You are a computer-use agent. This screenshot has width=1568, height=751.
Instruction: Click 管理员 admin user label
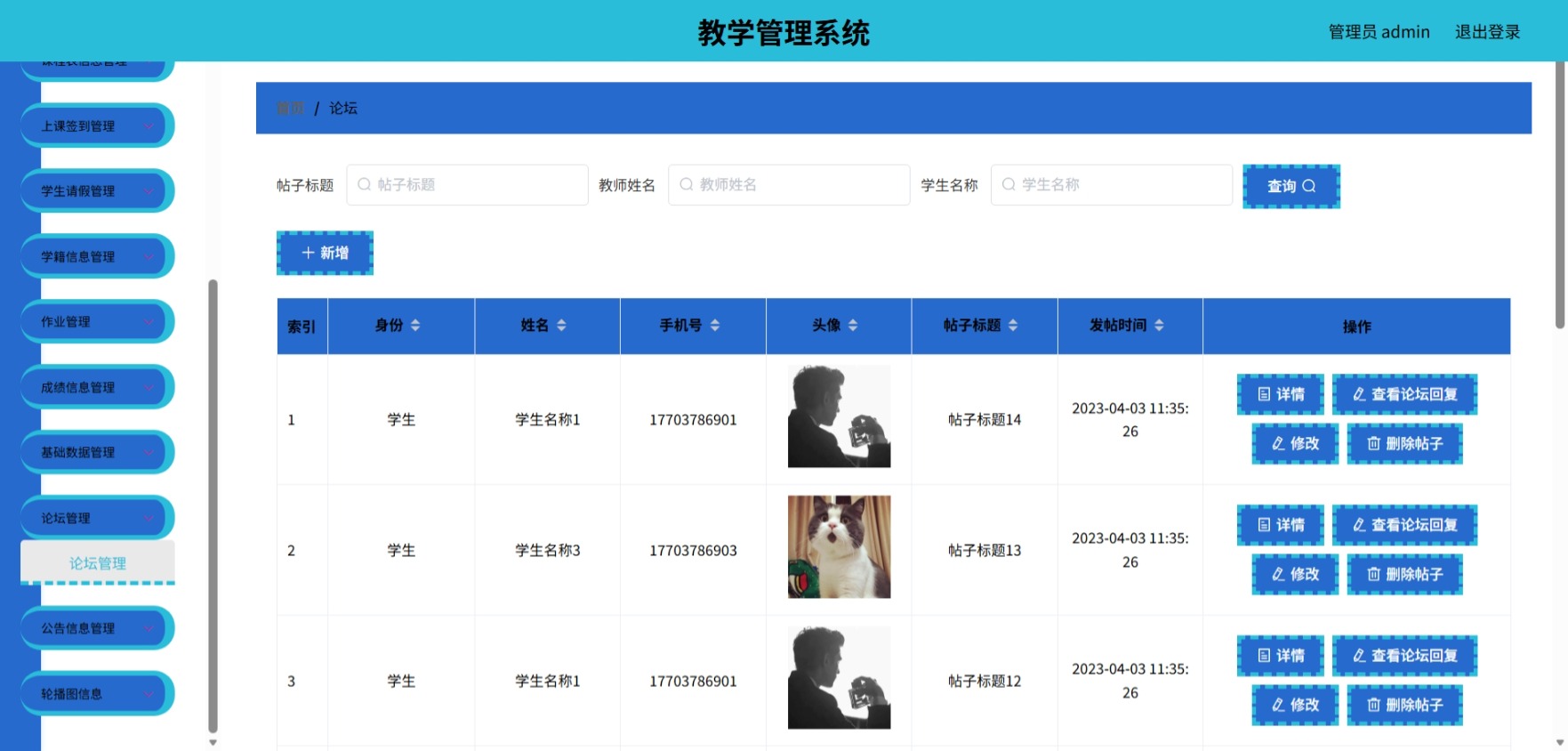point(1379,32)
